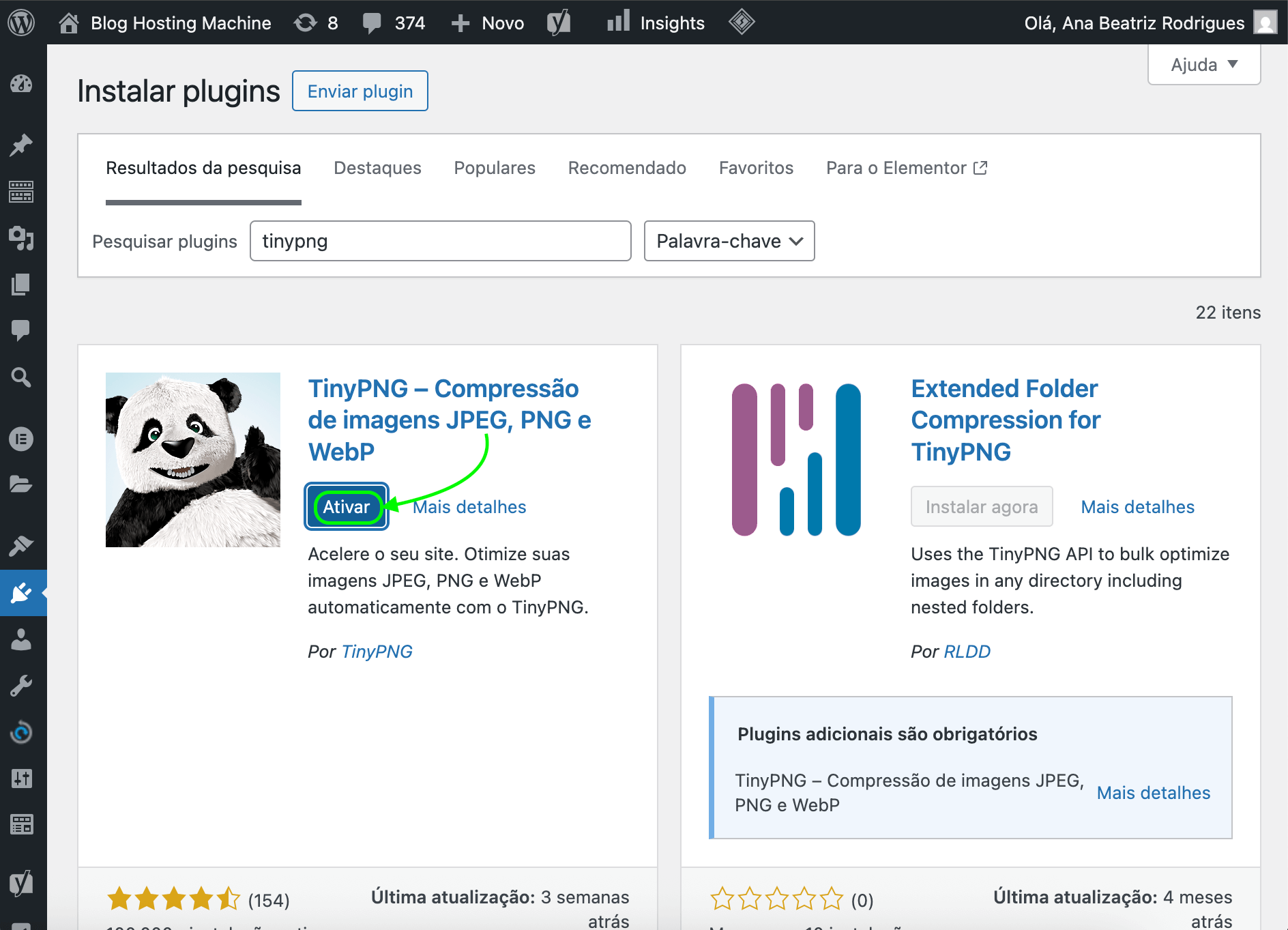Click the magnifier icon in the sidebar
This screenshot has height=930, width=1288.
pyautogui.click(x=21, y=377)
